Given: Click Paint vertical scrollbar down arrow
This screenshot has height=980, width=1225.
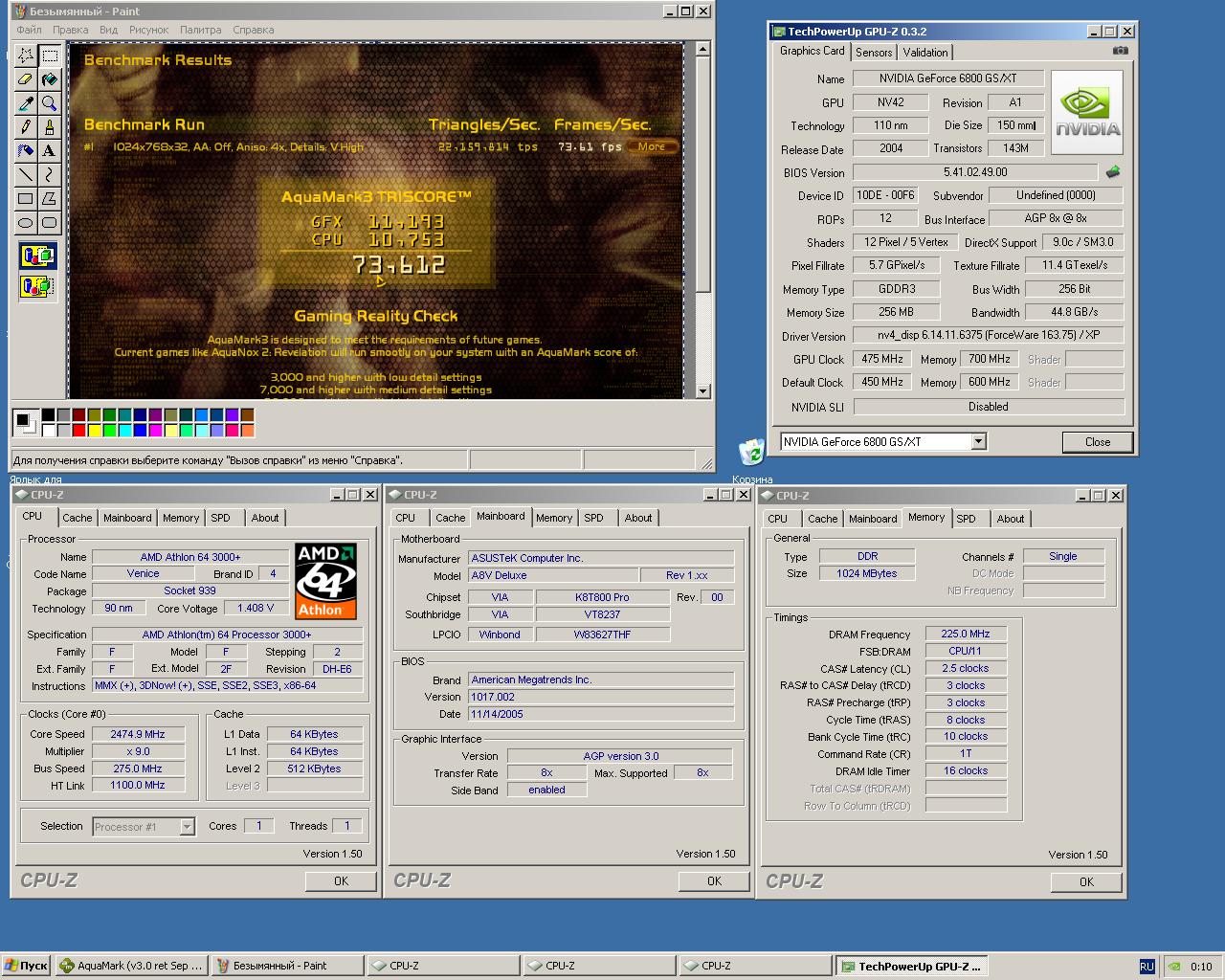Looking at the screenshot, I should [703, 390].
